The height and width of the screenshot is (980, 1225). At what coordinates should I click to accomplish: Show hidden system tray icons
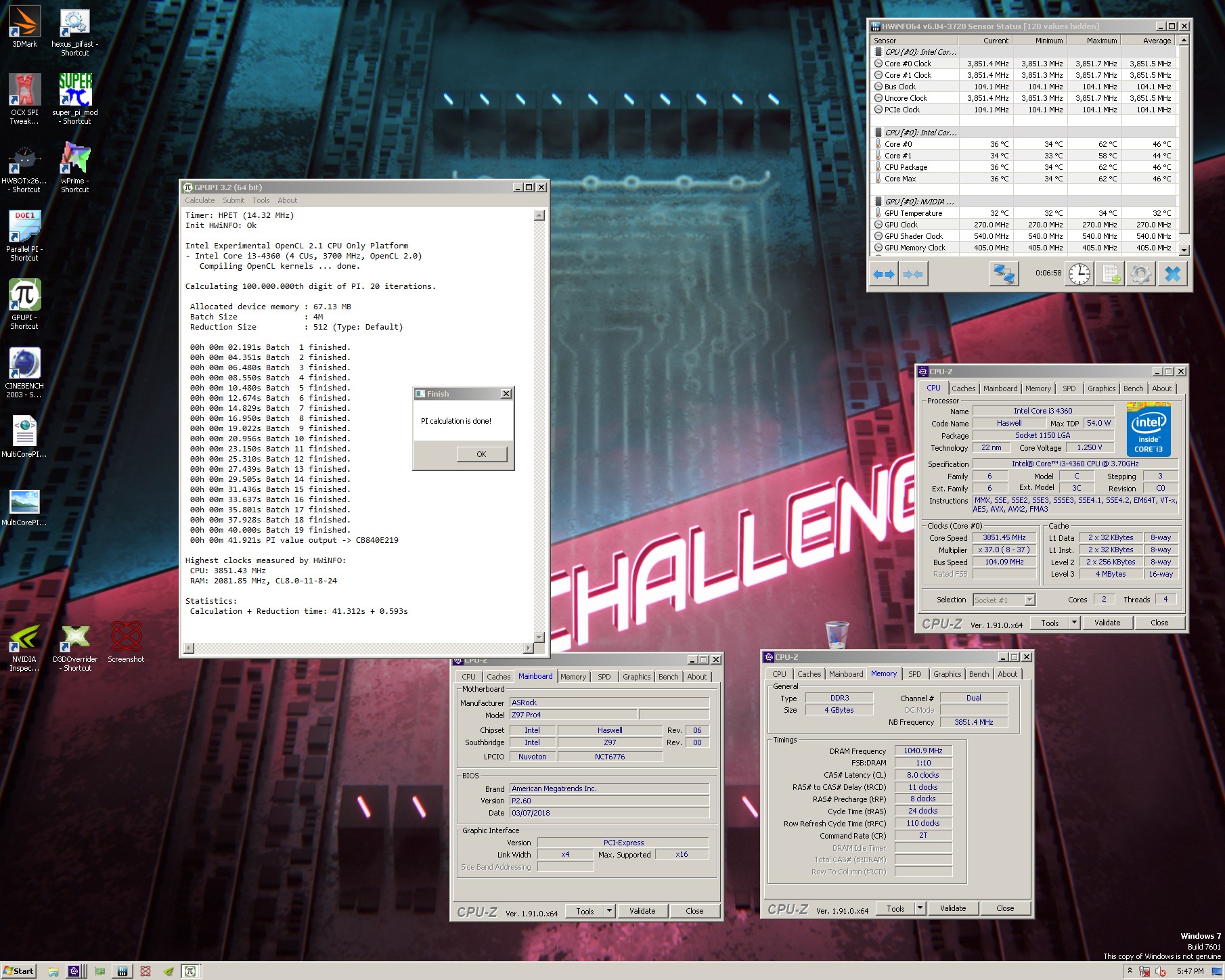pyautogui.click(x=1129, y=971)
